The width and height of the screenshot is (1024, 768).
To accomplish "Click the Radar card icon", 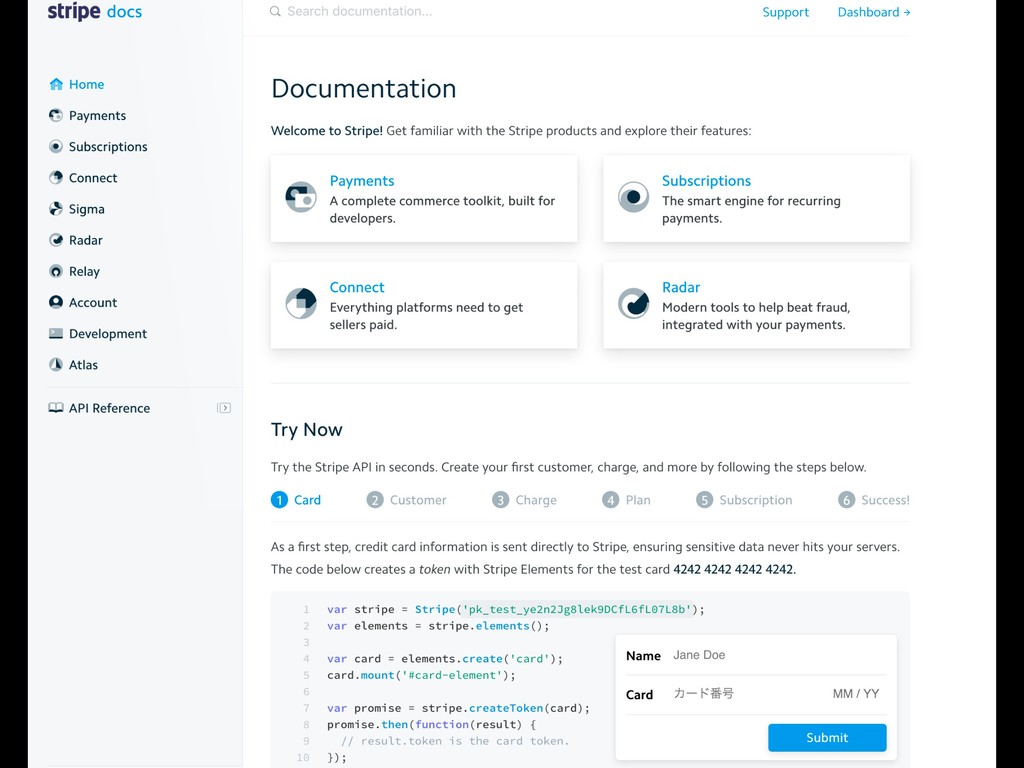I will [x=633, y=303].
